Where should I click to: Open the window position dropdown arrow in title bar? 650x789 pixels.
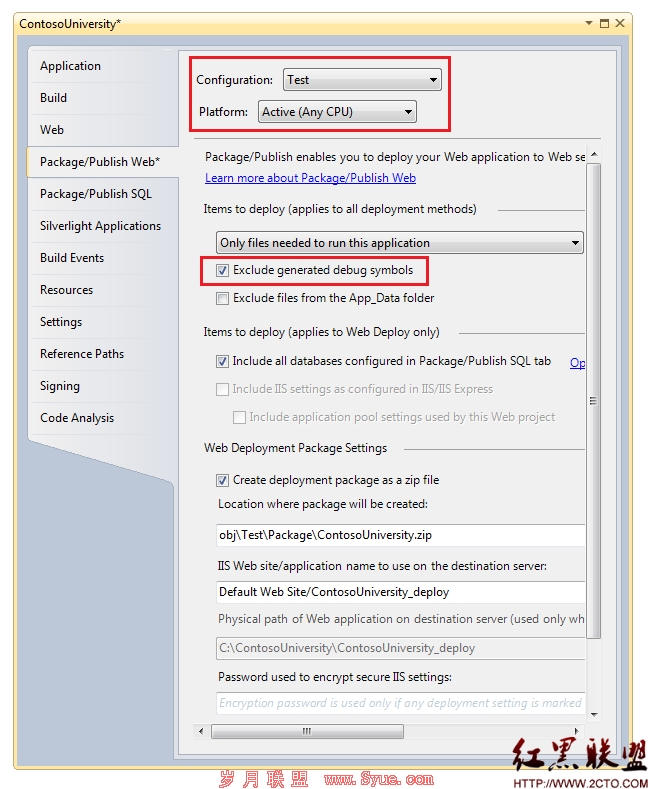[589, 23]
